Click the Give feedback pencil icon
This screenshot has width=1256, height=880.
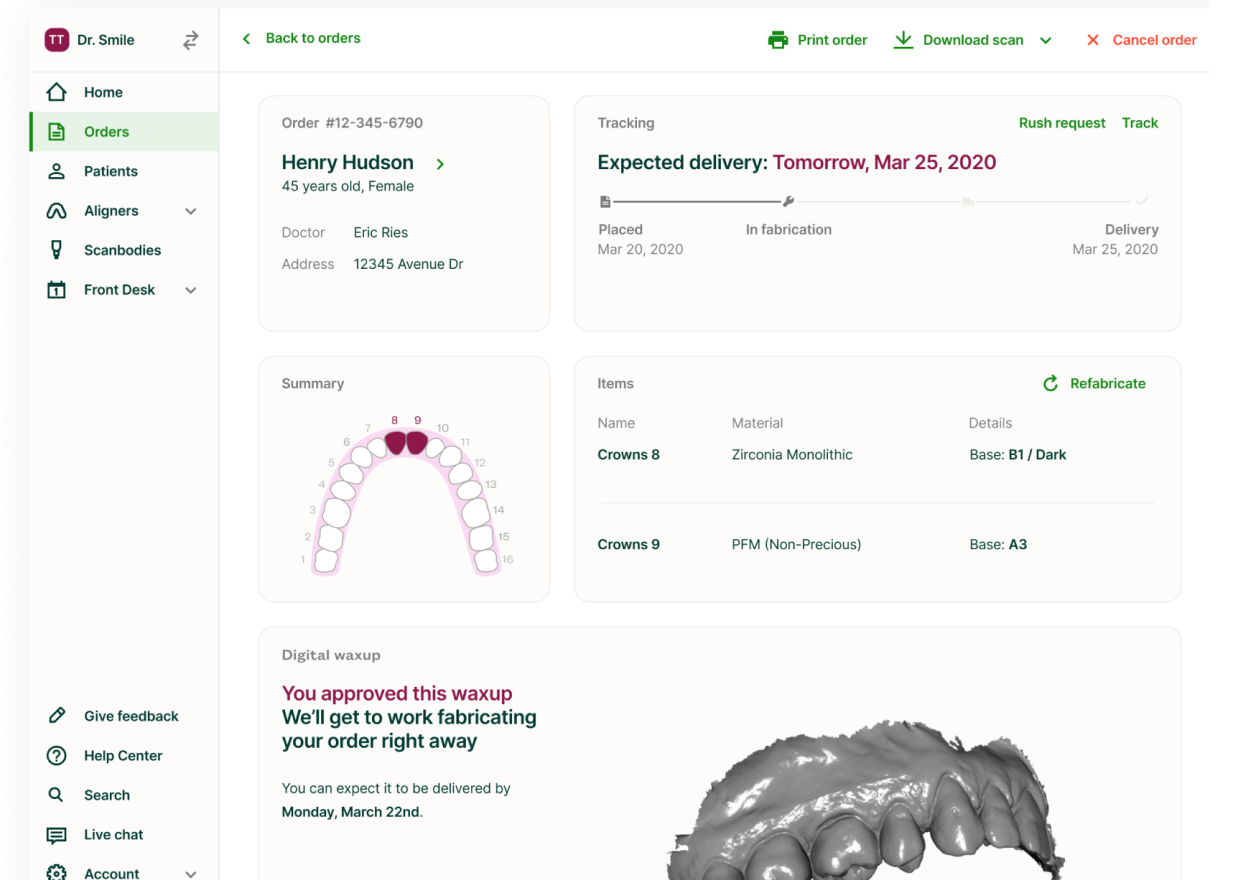coord(57,716)
